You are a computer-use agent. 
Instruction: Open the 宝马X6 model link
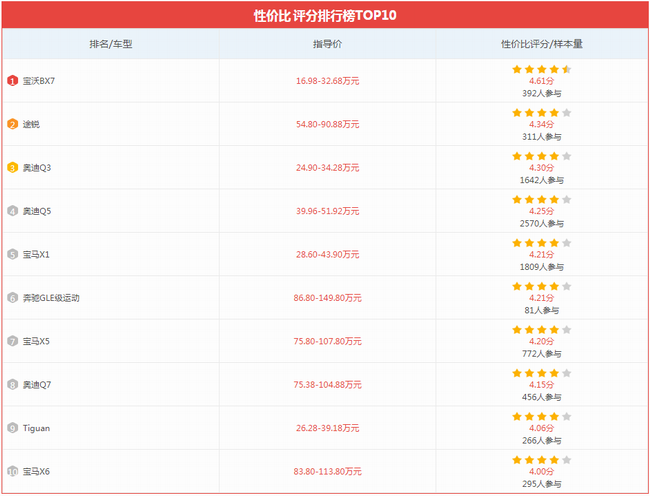coord(36,472)
